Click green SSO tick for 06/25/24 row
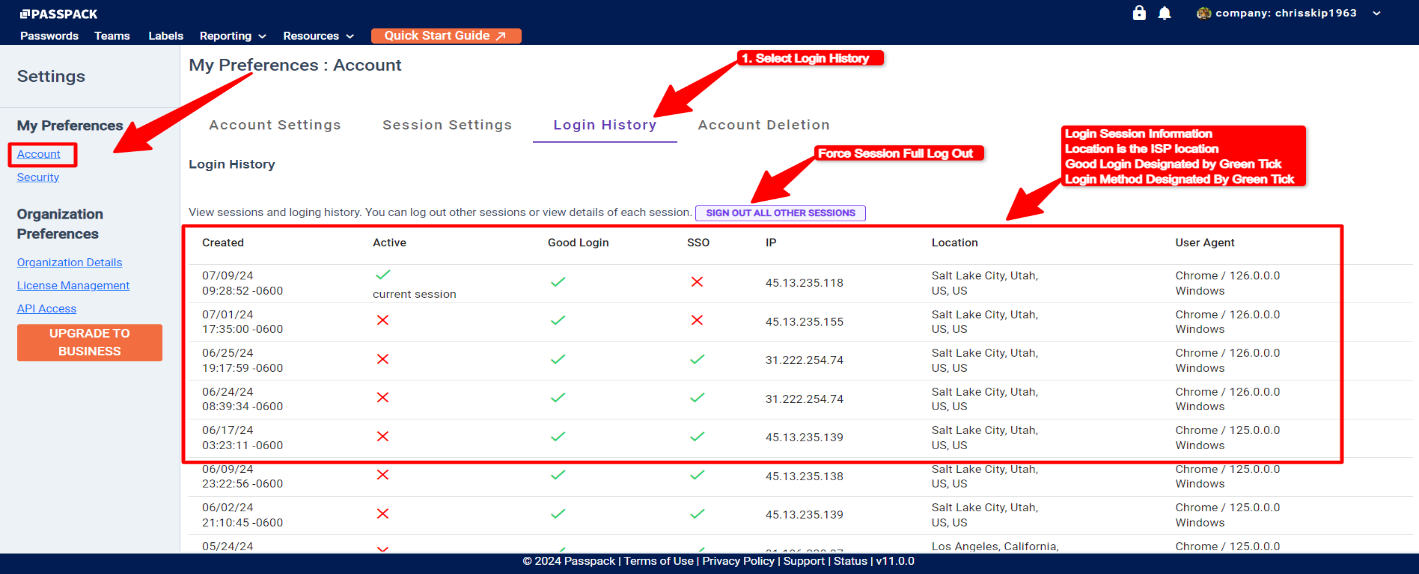 click(697, 359)
